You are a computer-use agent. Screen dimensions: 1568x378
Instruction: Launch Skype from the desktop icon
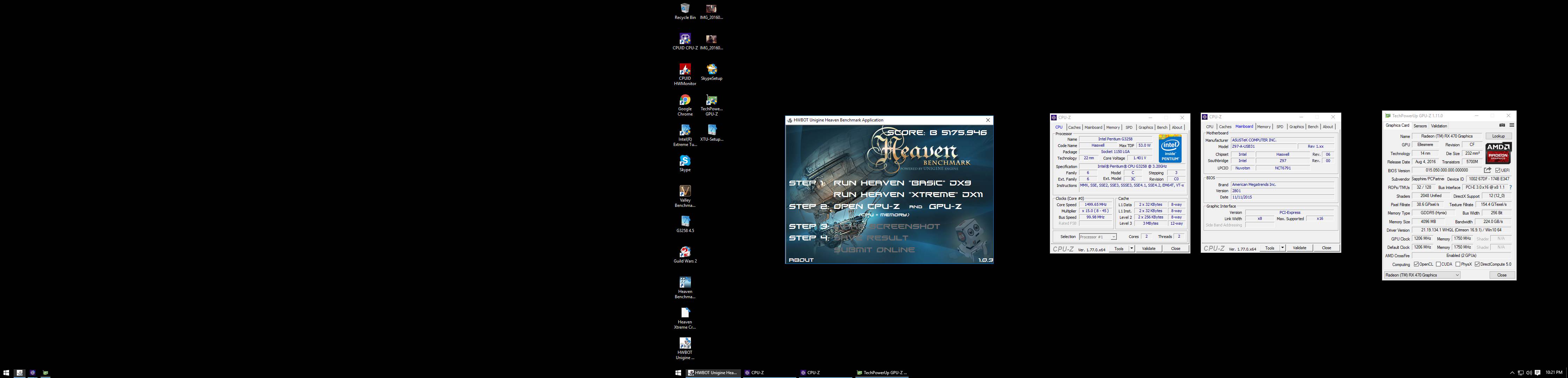tap(685, 163)
